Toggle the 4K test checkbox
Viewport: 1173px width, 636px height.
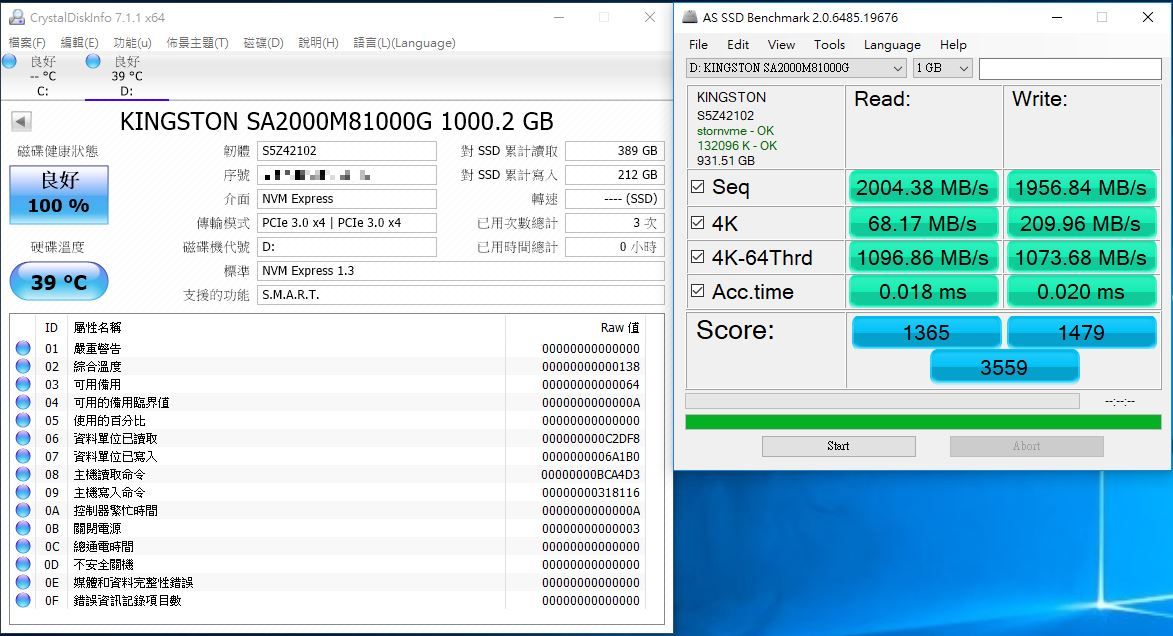point(697,222)
